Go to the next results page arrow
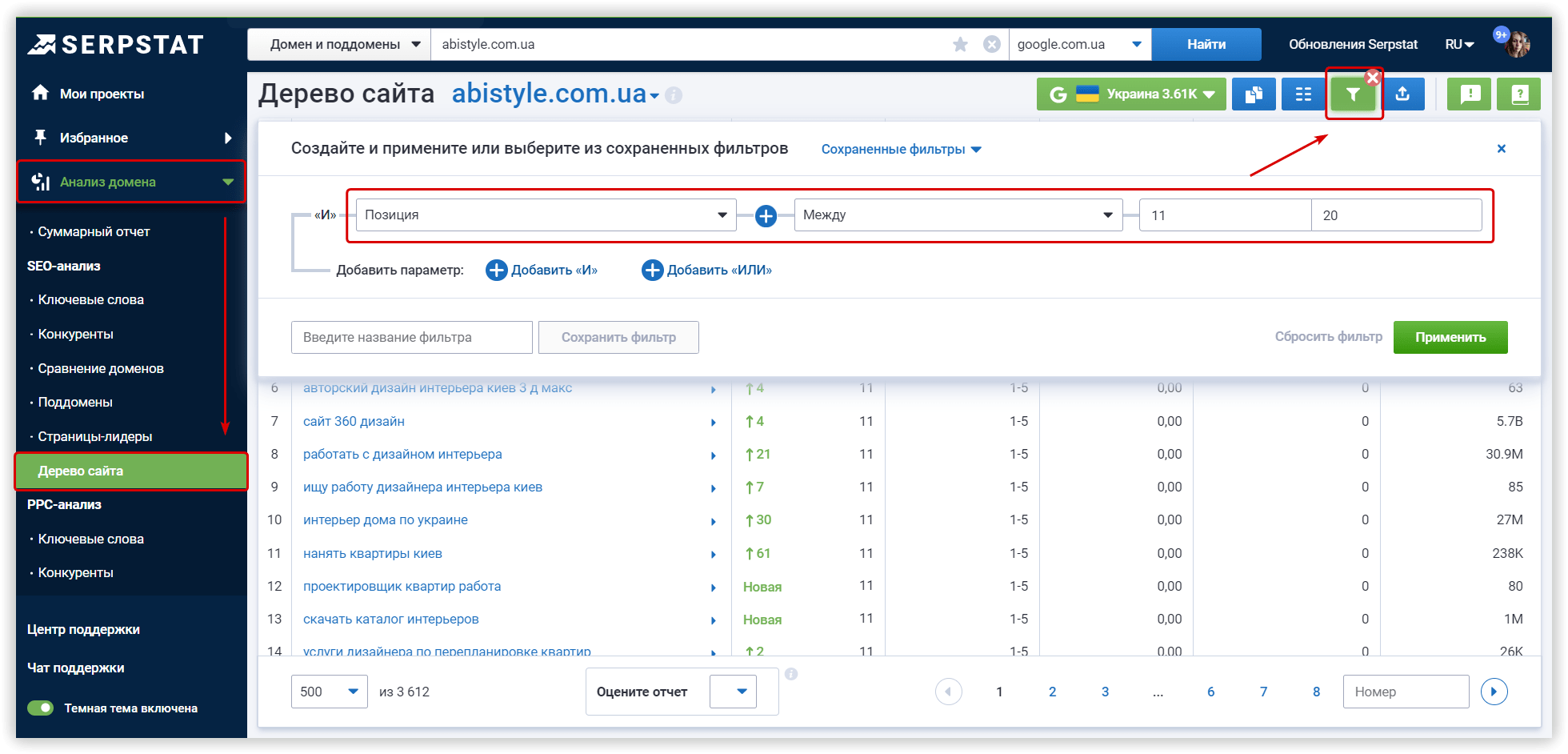The image size is (1568, 754). coord(1494,692)
